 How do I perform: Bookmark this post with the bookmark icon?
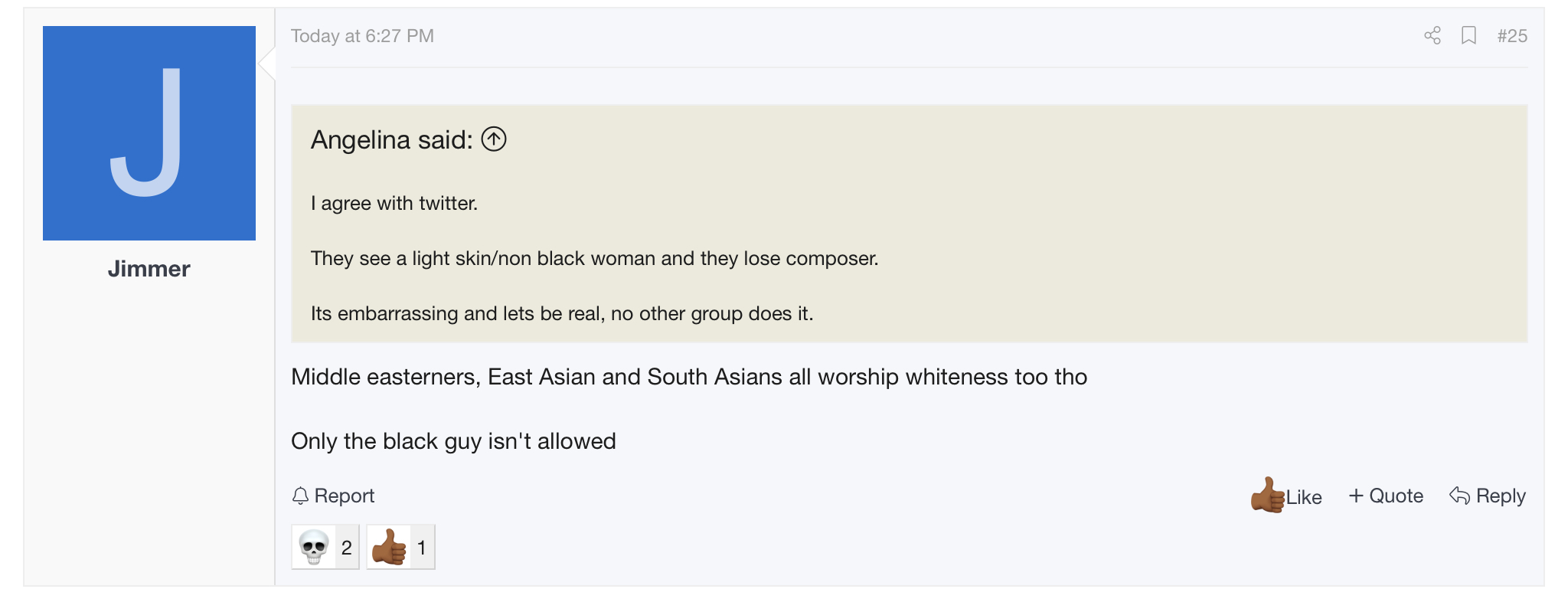1468,36
